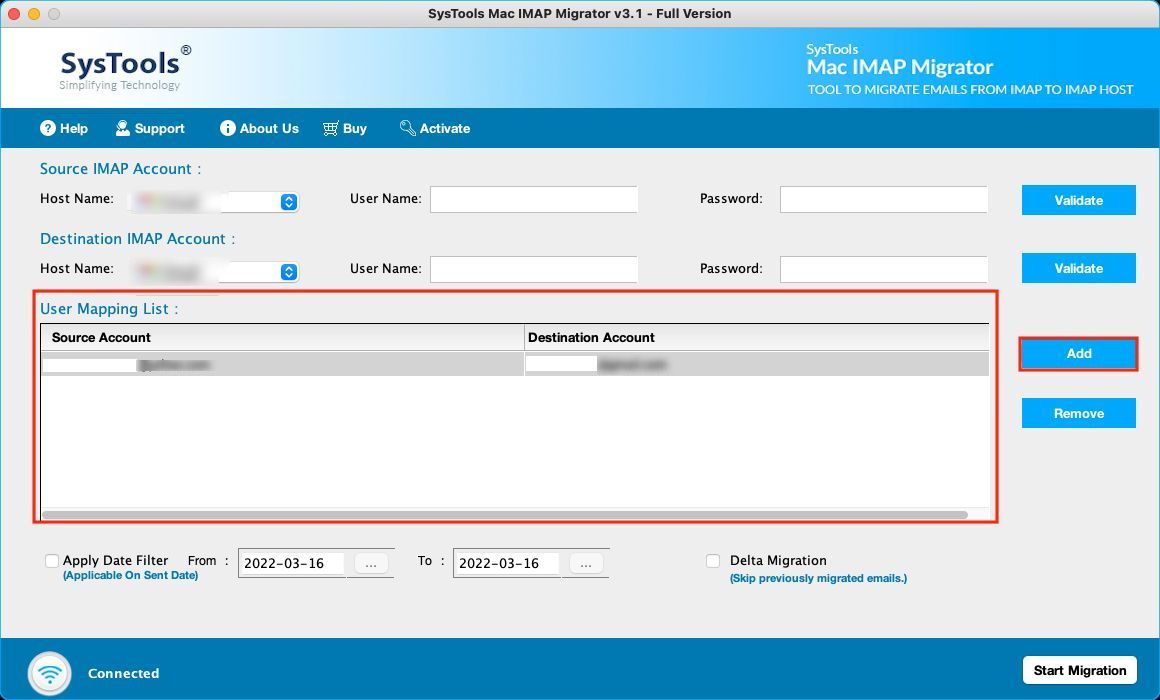Click the Source Account column header
Screen dimensions: 1160x700
283,337
